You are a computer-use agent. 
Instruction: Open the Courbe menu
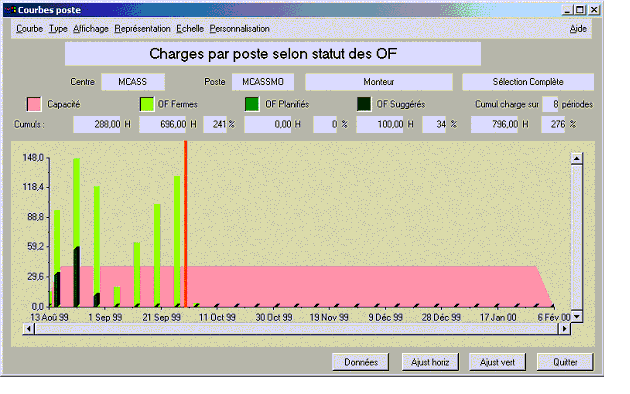point(29,29)
